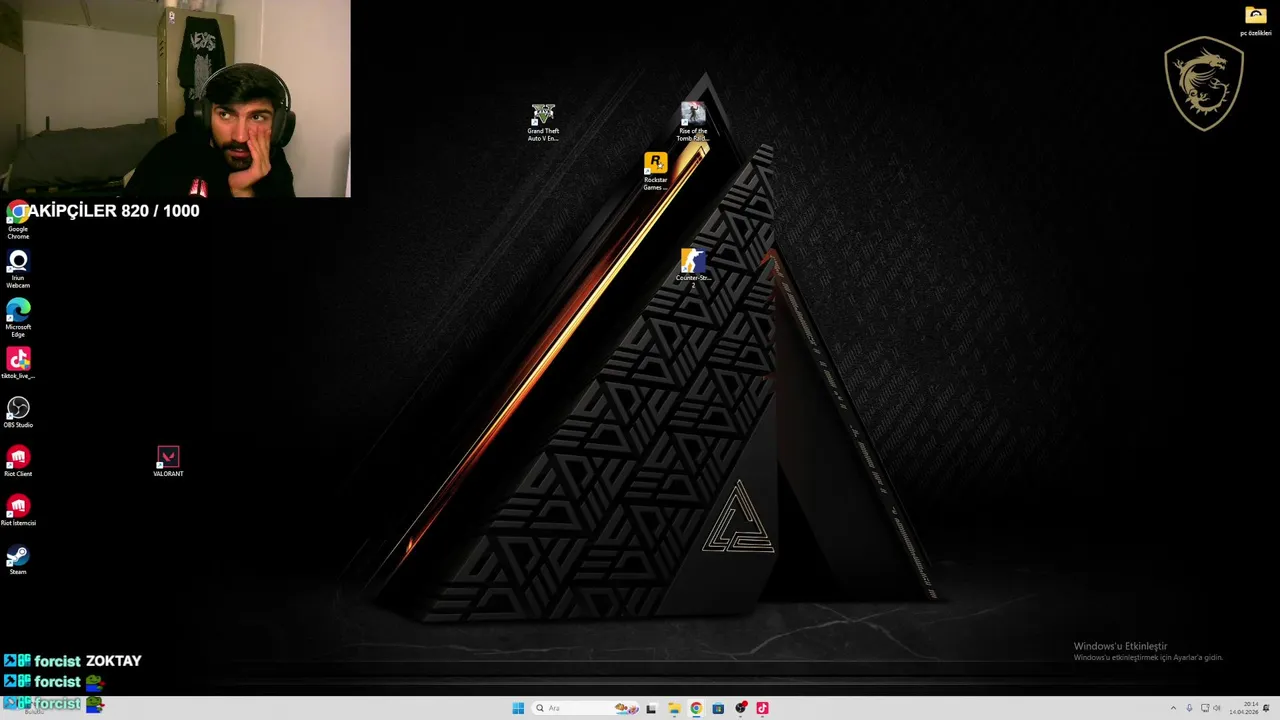Open the Windows Start menu
The width and height of the screenshot is (1280, 720).
518,708
